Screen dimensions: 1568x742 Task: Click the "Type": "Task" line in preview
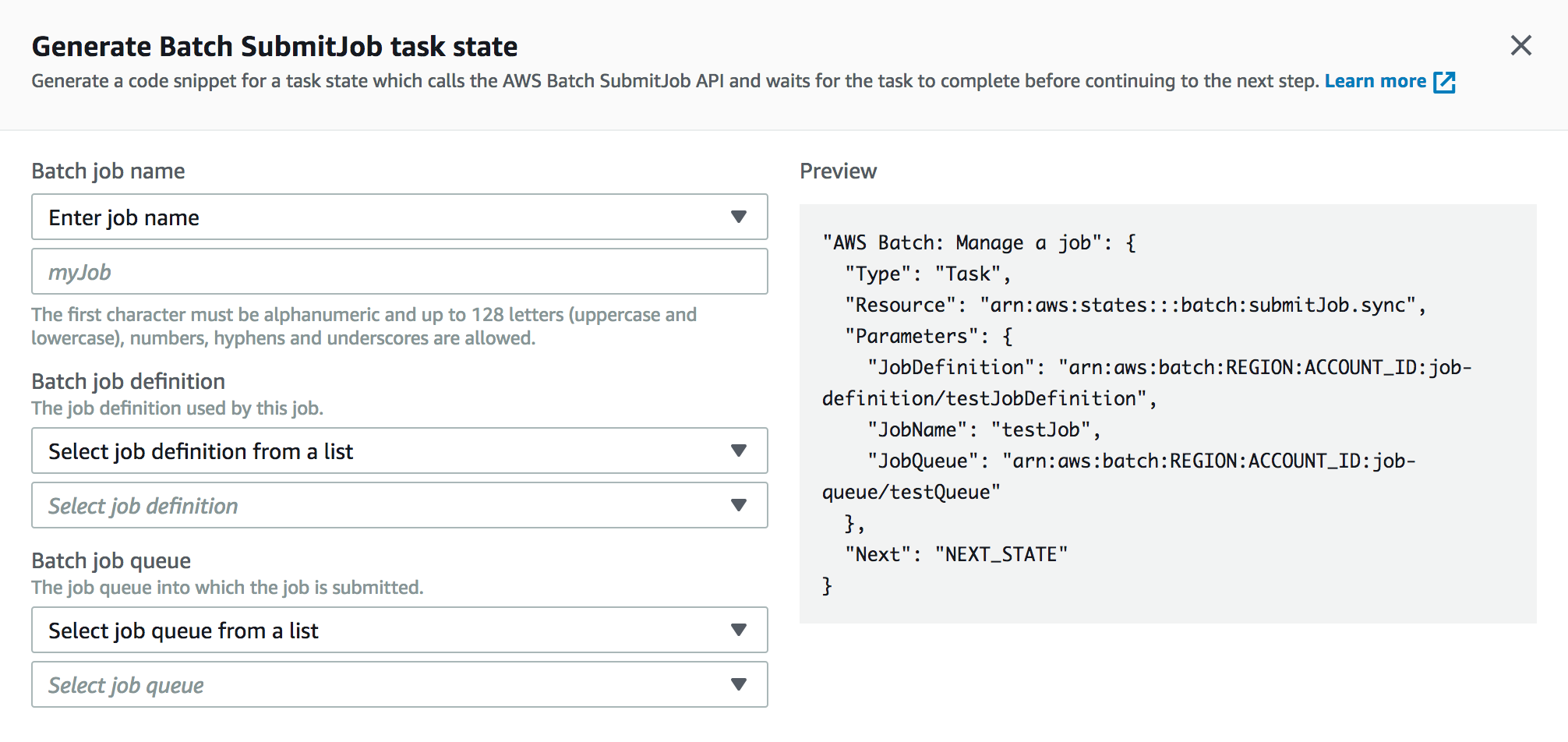(927, 274)
